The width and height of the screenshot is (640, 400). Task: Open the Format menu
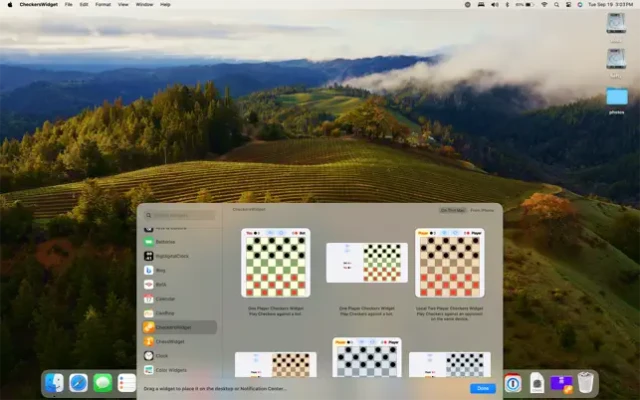tap(103, 4)
